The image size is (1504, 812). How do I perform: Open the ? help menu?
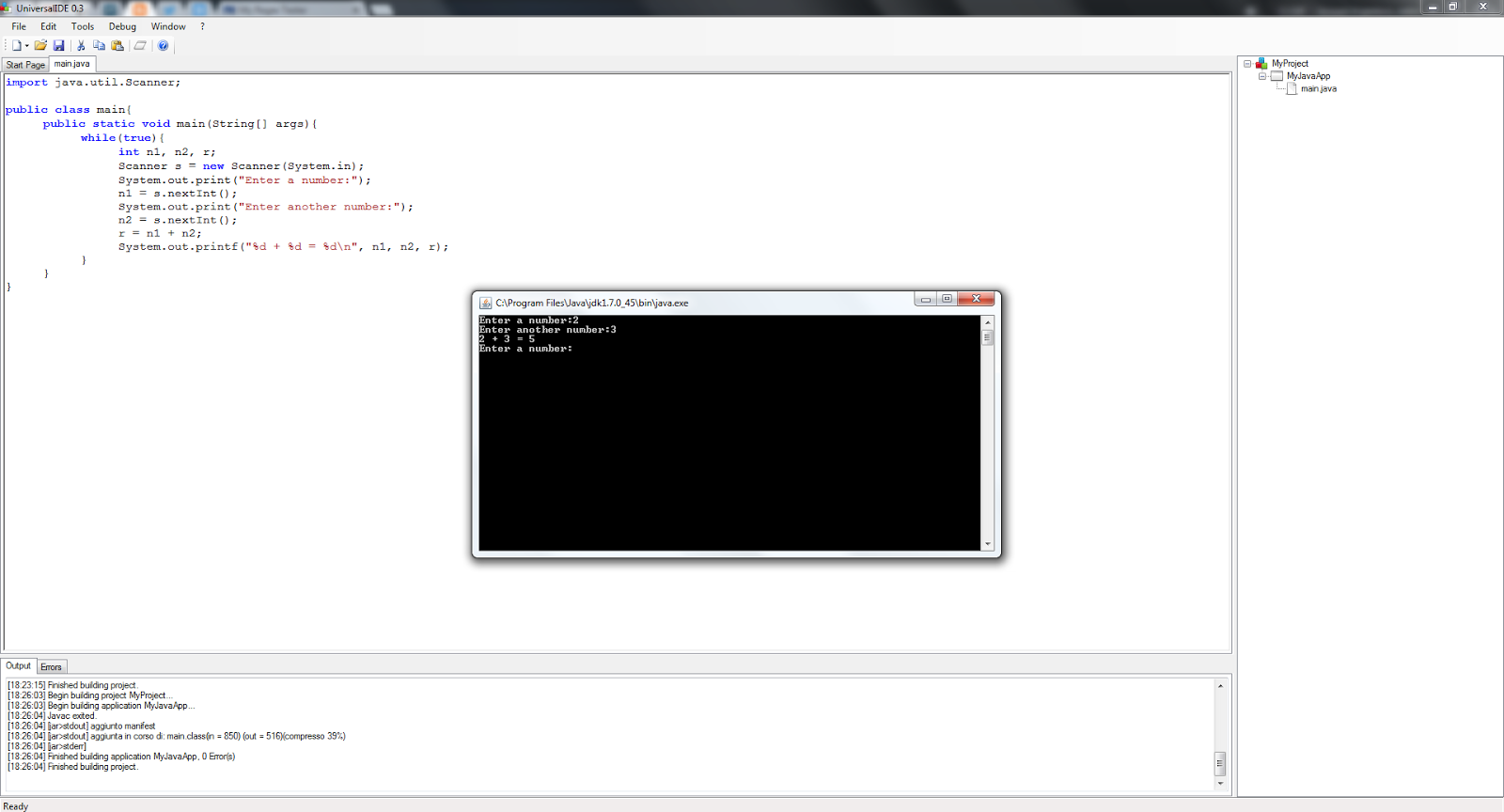202,26
